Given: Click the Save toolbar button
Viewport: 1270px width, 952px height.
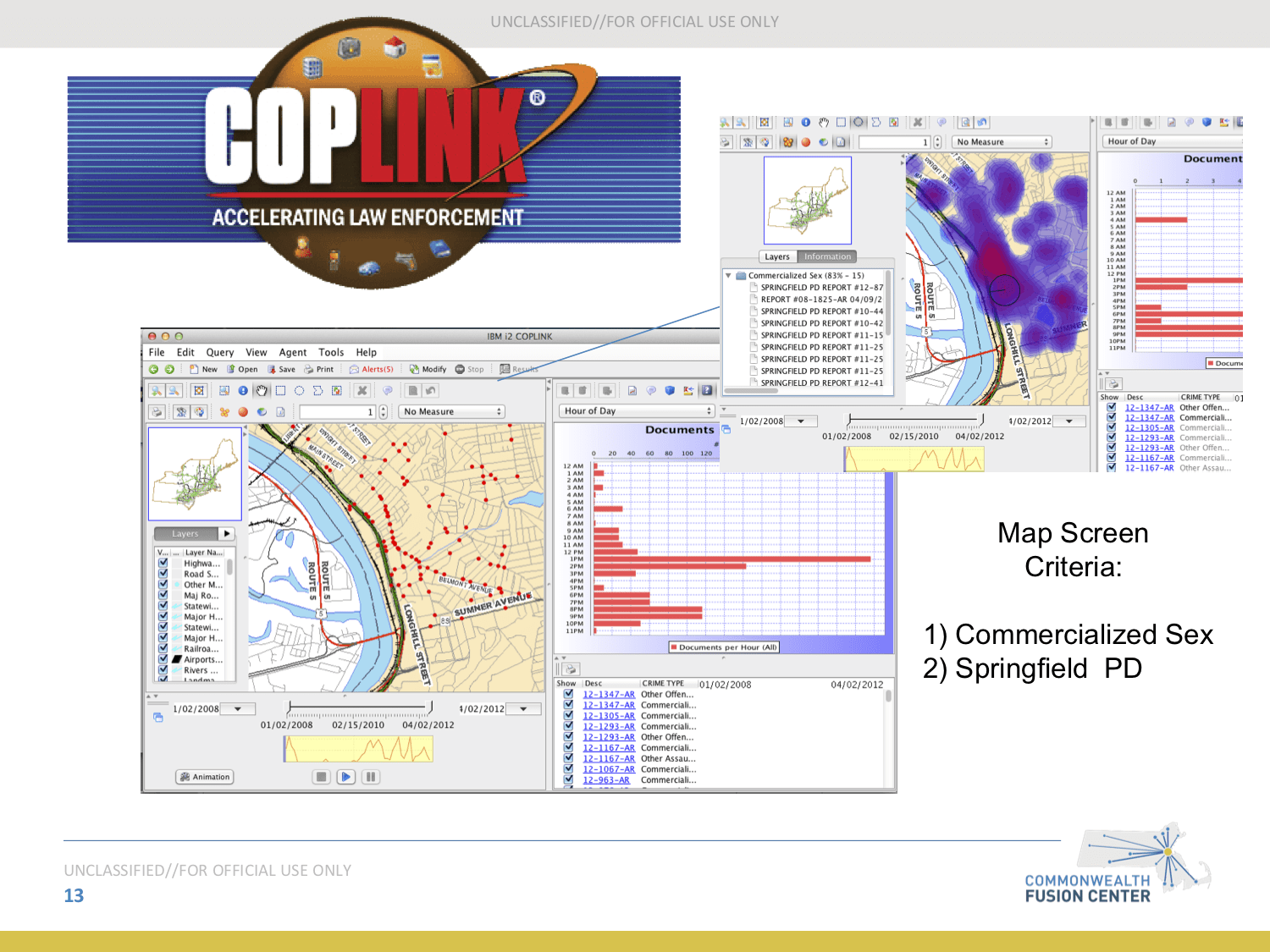Looking at the screenshot, I should 281,369.
